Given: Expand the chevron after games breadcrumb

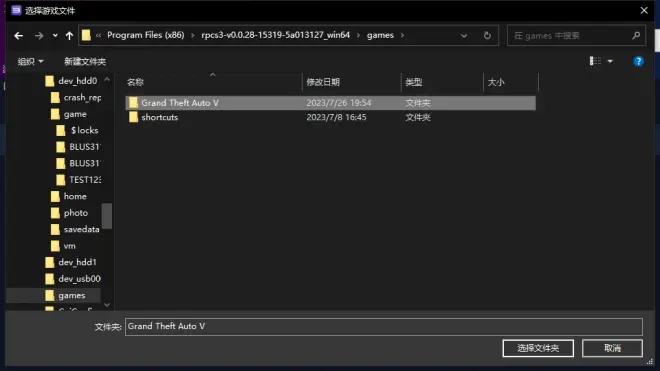Looking at the screenshot, I should coord(402,35).
